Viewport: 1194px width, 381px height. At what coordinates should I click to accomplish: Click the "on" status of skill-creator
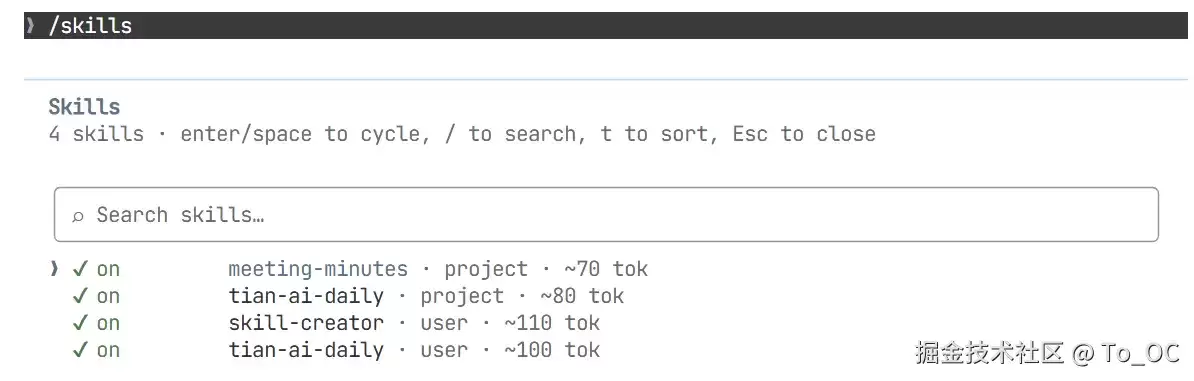108,323
